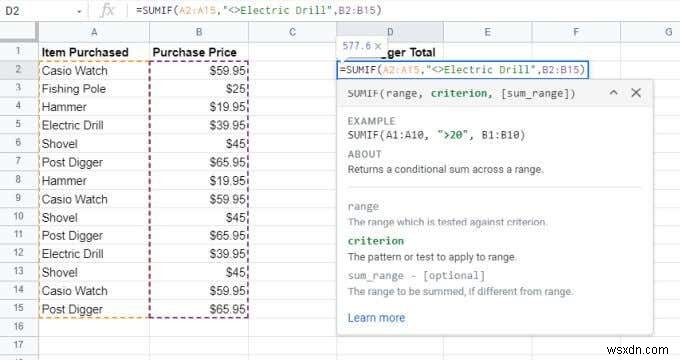The width and height of the screenshot is (680, 360).
Task: Dismiss the 577.6 result preview tooltip
Action: [378, 46]
